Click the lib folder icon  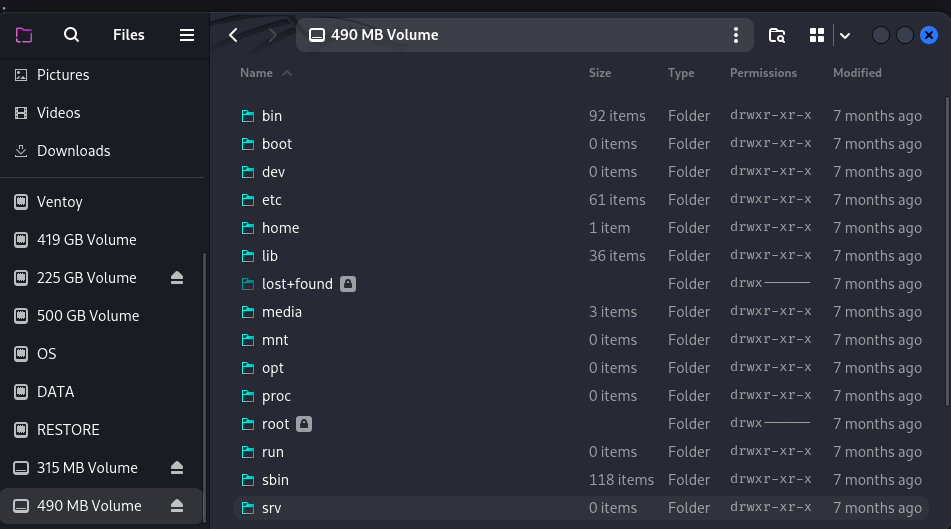247,256
